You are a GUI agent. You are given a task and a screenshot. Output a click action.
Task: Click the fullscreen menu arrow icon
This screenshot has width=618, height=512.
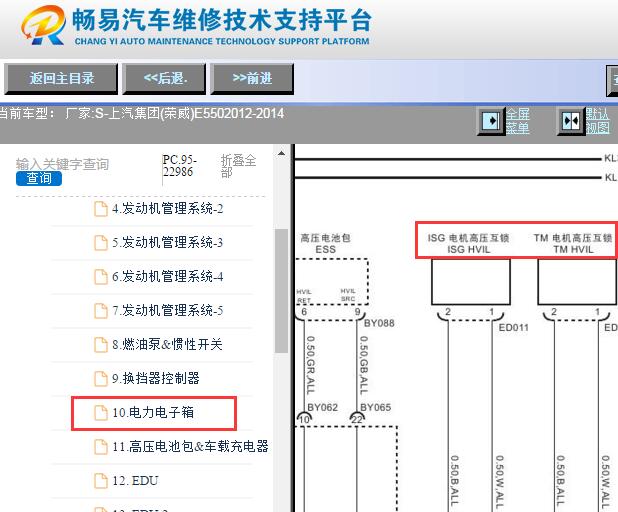click(x=491, y=121)
